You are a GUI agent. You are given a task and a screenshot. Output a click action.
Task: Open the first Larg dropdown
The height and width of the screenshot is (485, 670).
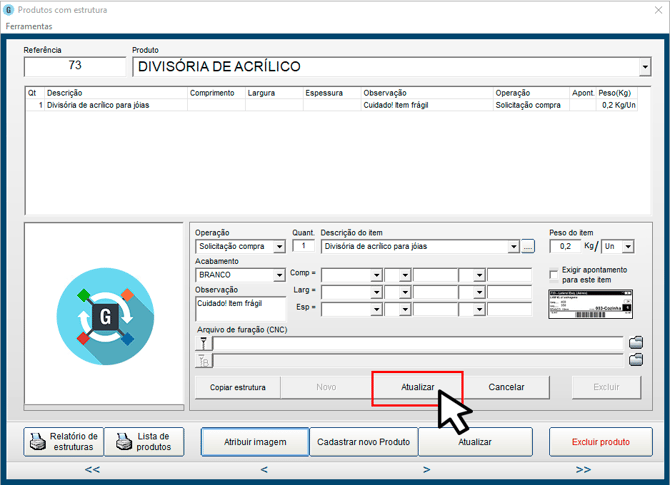point(376,292)
